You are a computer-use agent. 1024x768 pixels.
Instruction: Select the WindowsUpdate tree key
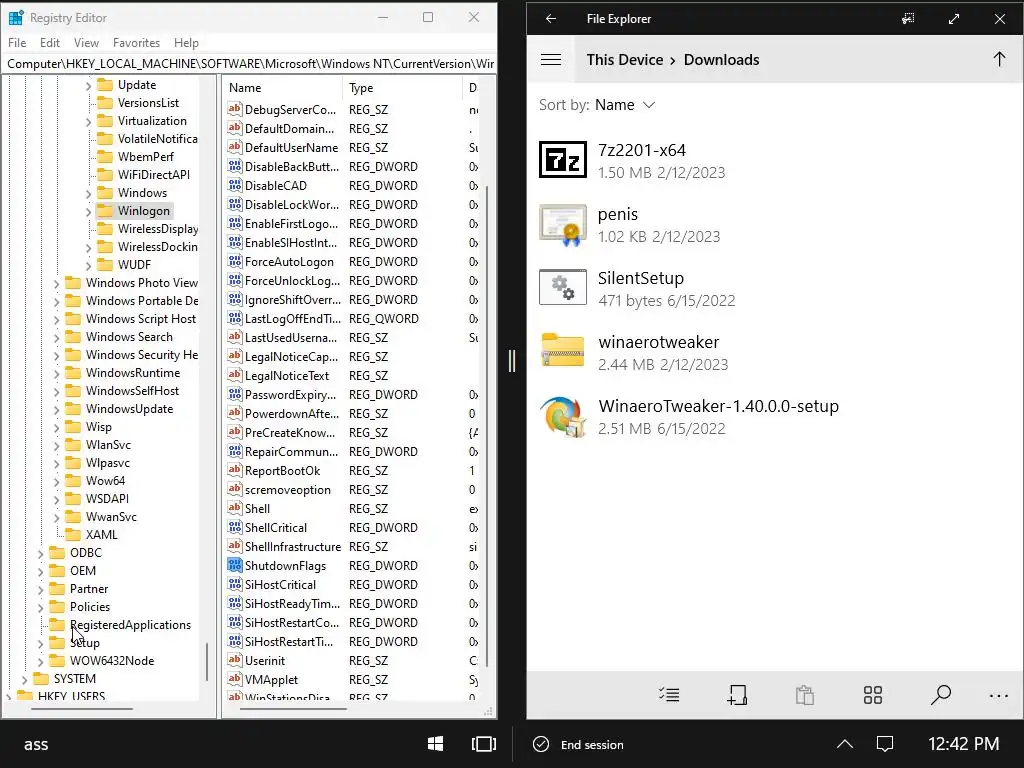point(129,409)
